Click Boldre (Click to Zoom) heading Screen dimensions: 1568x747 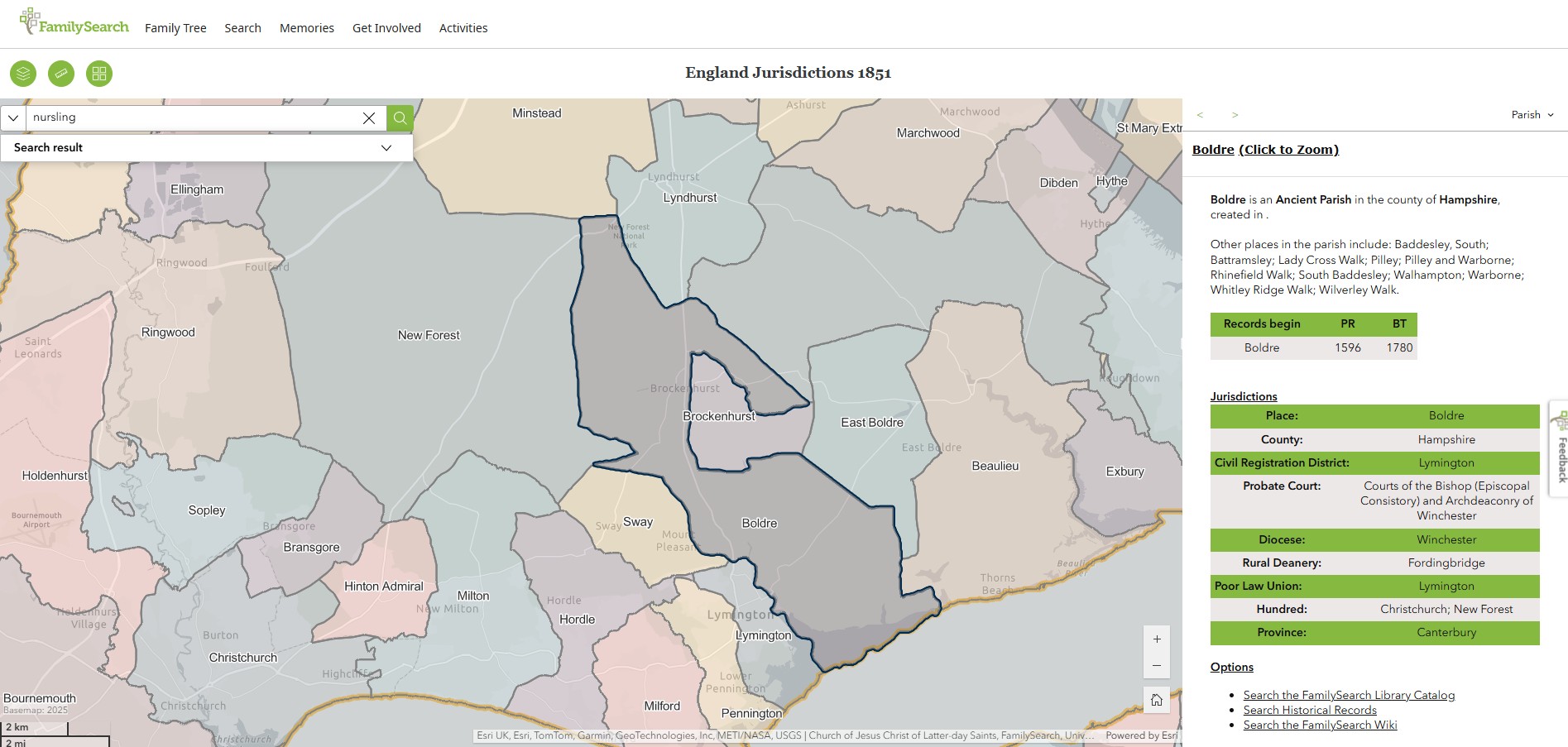(x=1265, y=150)
